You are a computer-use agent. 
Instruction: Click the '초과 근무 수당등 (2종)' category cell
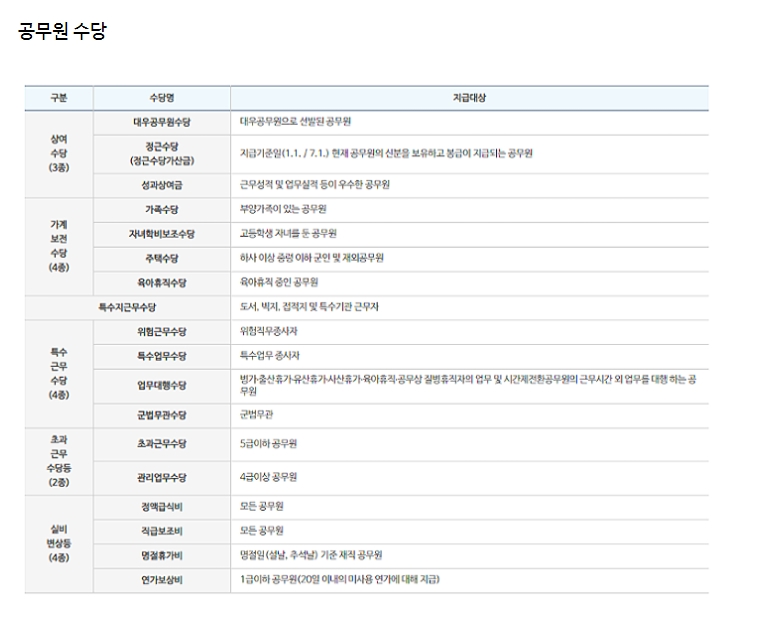(x=59, y=461)
